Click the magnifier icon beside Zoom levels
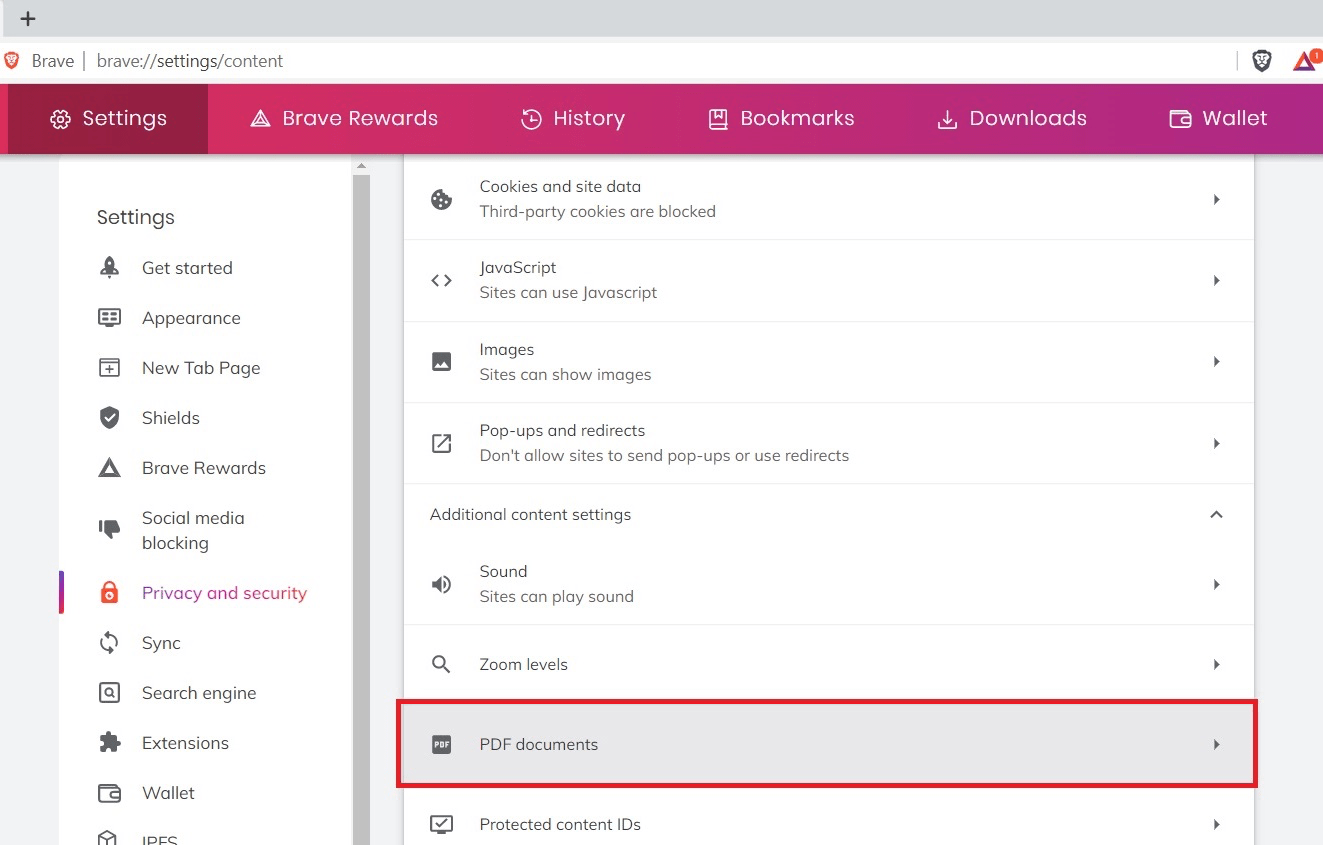This screenshot has width=1323, height=845. pos(441,663)
